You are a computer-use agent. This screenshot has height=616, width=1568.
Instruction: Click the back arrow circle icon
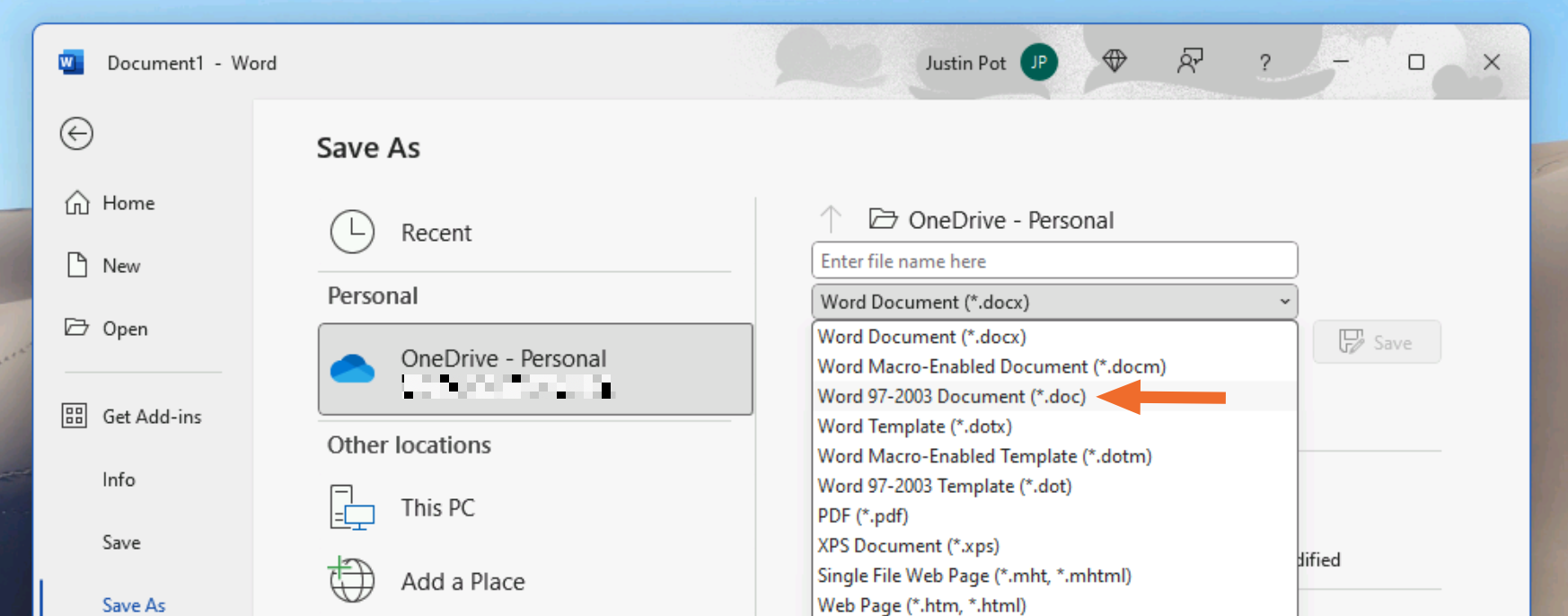tap(76, 134)
